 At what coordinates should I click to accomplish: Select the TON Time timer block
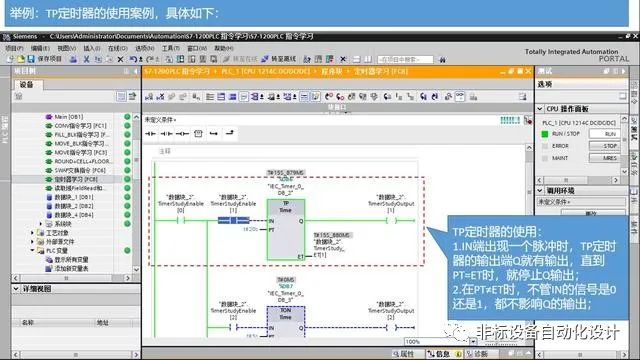286,322
